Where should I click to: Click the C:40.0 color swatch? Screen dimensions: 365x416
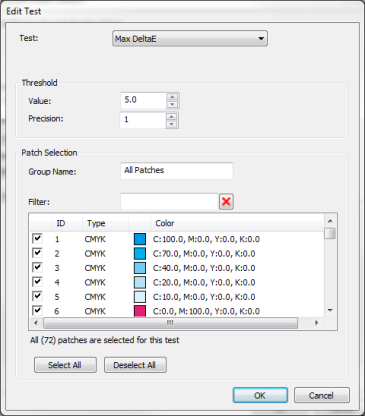pos(140,268)
